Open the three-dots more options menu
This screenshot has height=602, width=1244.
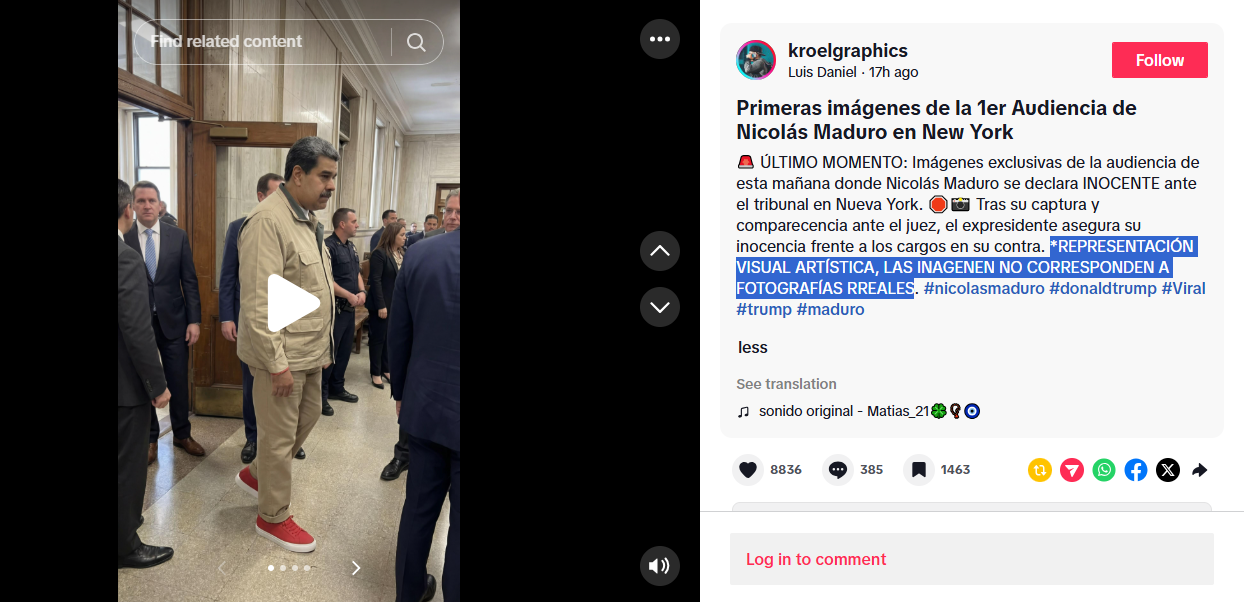[x=660, y=39]
